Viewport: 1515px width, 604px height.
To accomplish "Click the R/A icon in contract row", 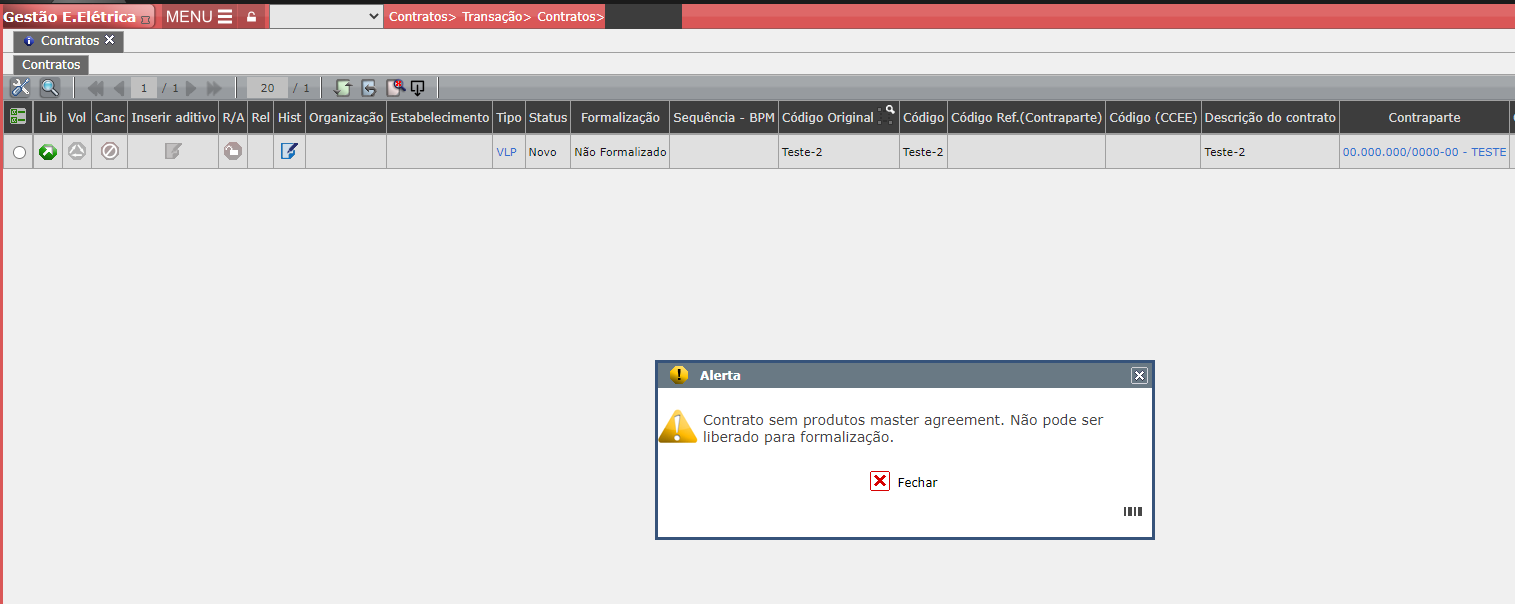I will tap(233, 152).
